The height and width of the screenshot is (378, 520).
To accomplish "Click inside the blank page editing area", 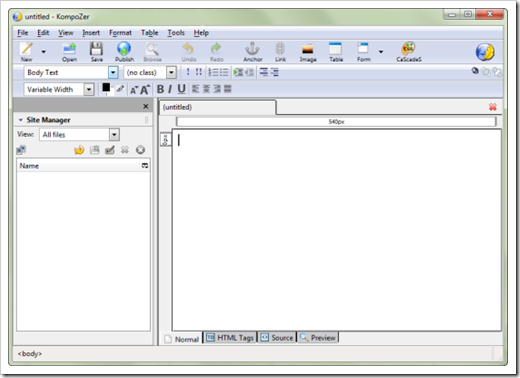I will click(337, 230).
